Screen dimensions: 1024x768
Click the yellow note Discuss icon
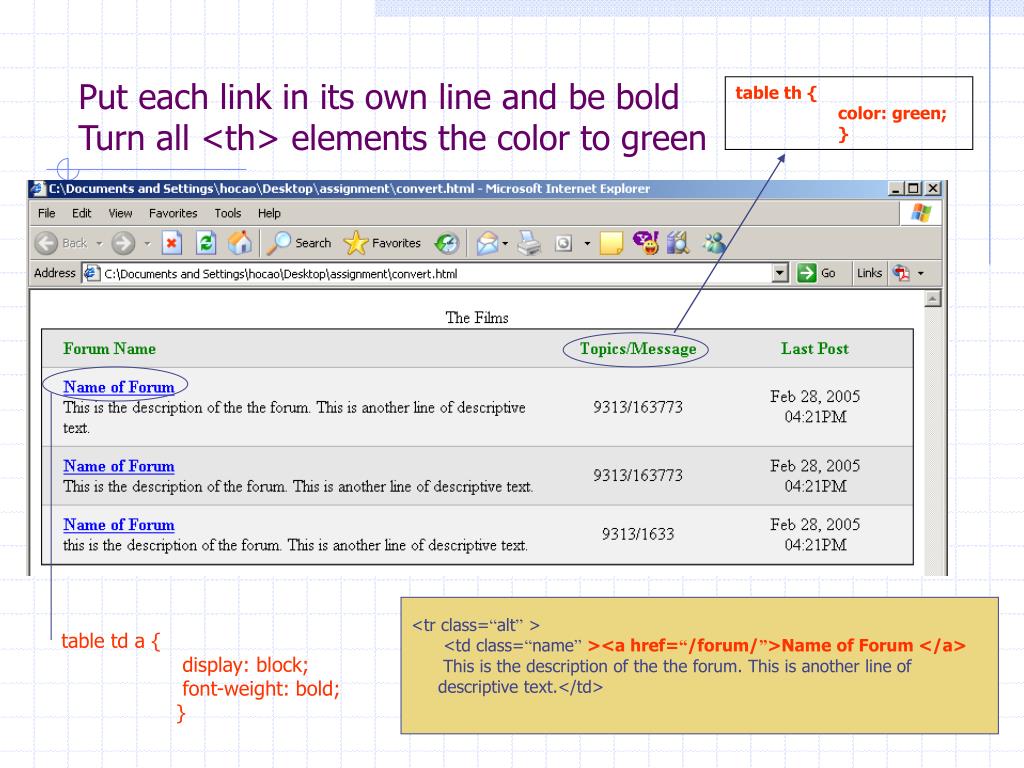click(611, 243)
